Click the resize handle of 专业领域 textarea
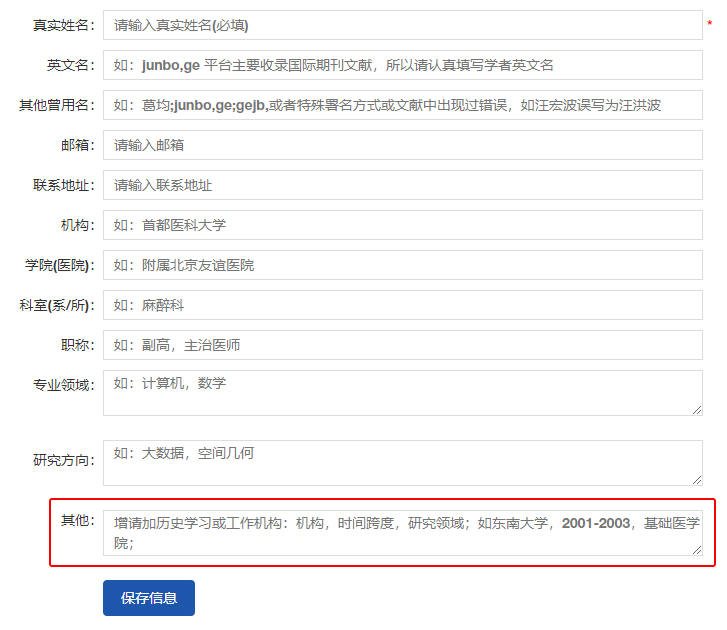The image size is (727, 630). [x=697, y=410]
